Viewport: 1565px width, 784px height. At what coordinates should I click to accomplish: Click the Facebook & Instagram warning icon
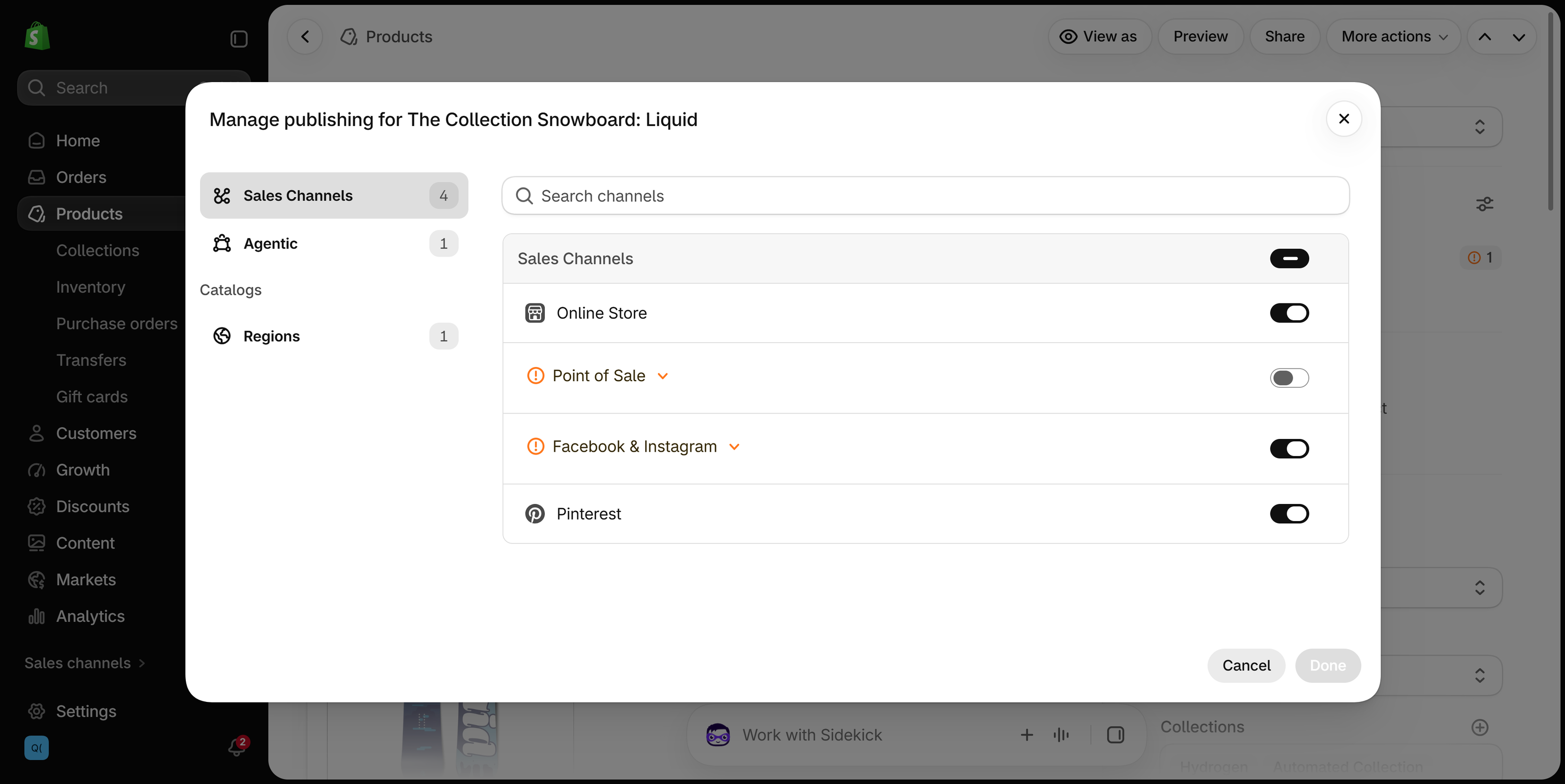click(535, 446)
